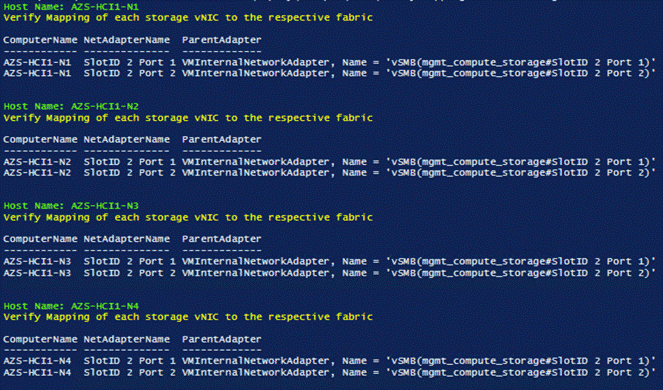Click the vSMB Port 2 name in N4 row
The width and height of the screenshot is (663, 390).
[521, 372]
